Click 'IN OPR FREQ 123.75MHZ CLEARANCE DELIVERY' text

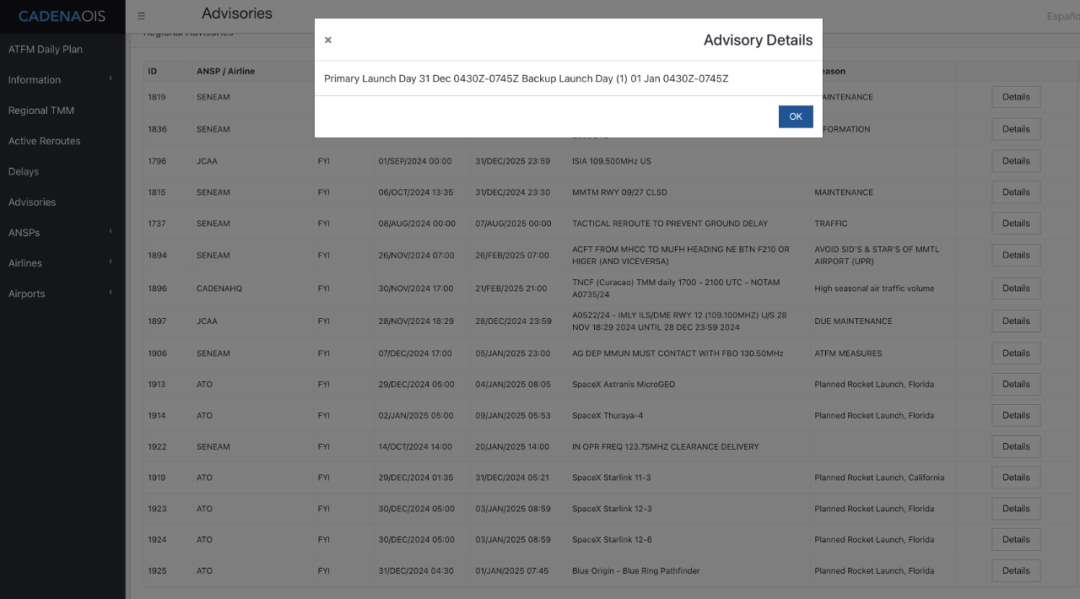click(x=665, y=447)
